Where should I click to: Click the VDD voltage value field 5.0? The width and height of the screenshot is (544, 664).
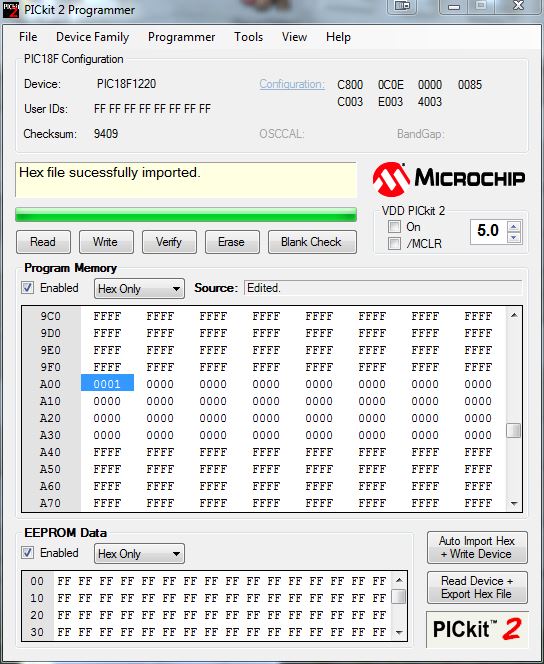click(x=489, y=231)
